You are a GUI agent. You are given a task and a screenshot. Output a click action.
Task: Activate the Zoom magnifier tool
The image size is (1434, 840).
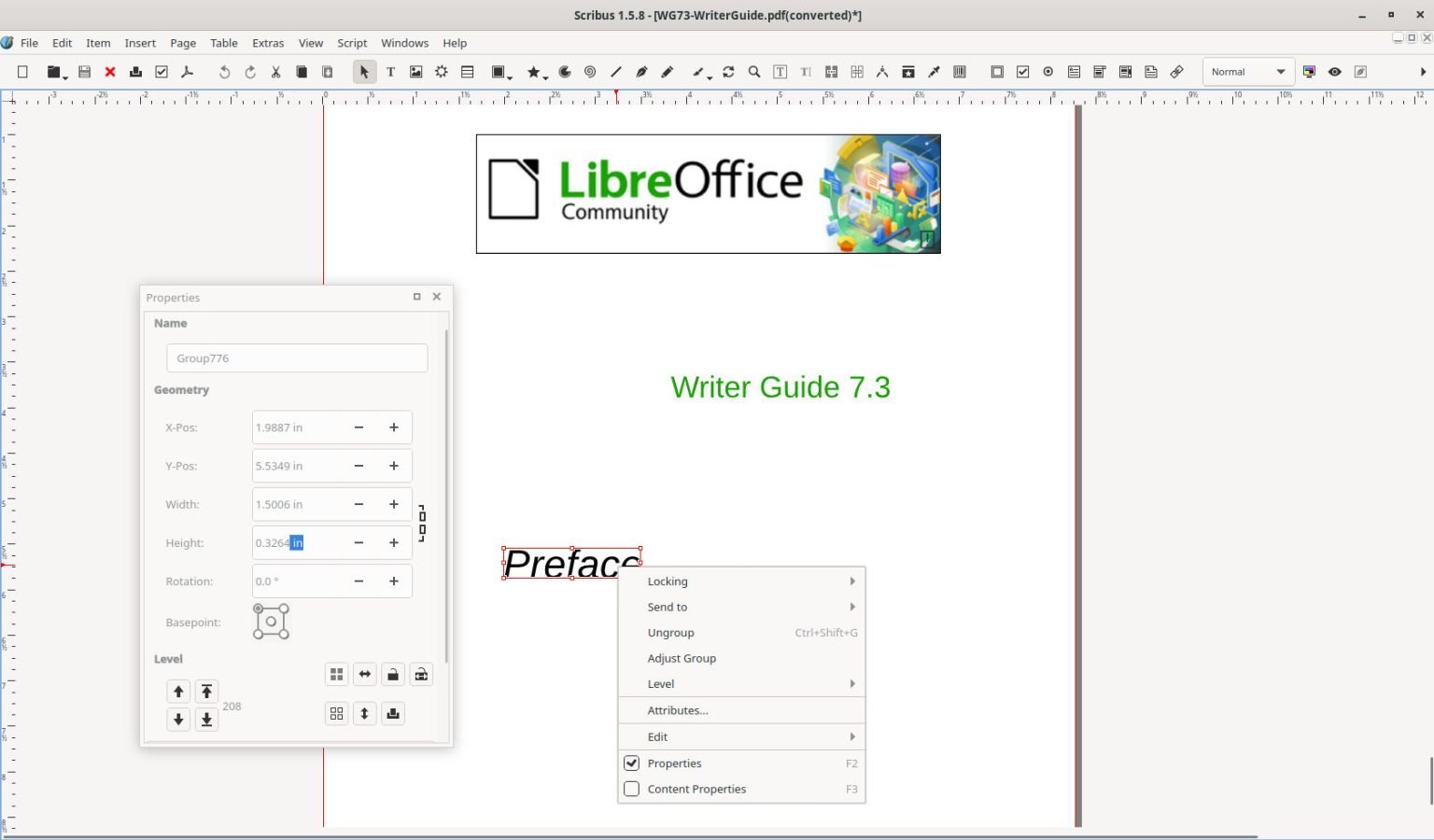tap(753, 72)
